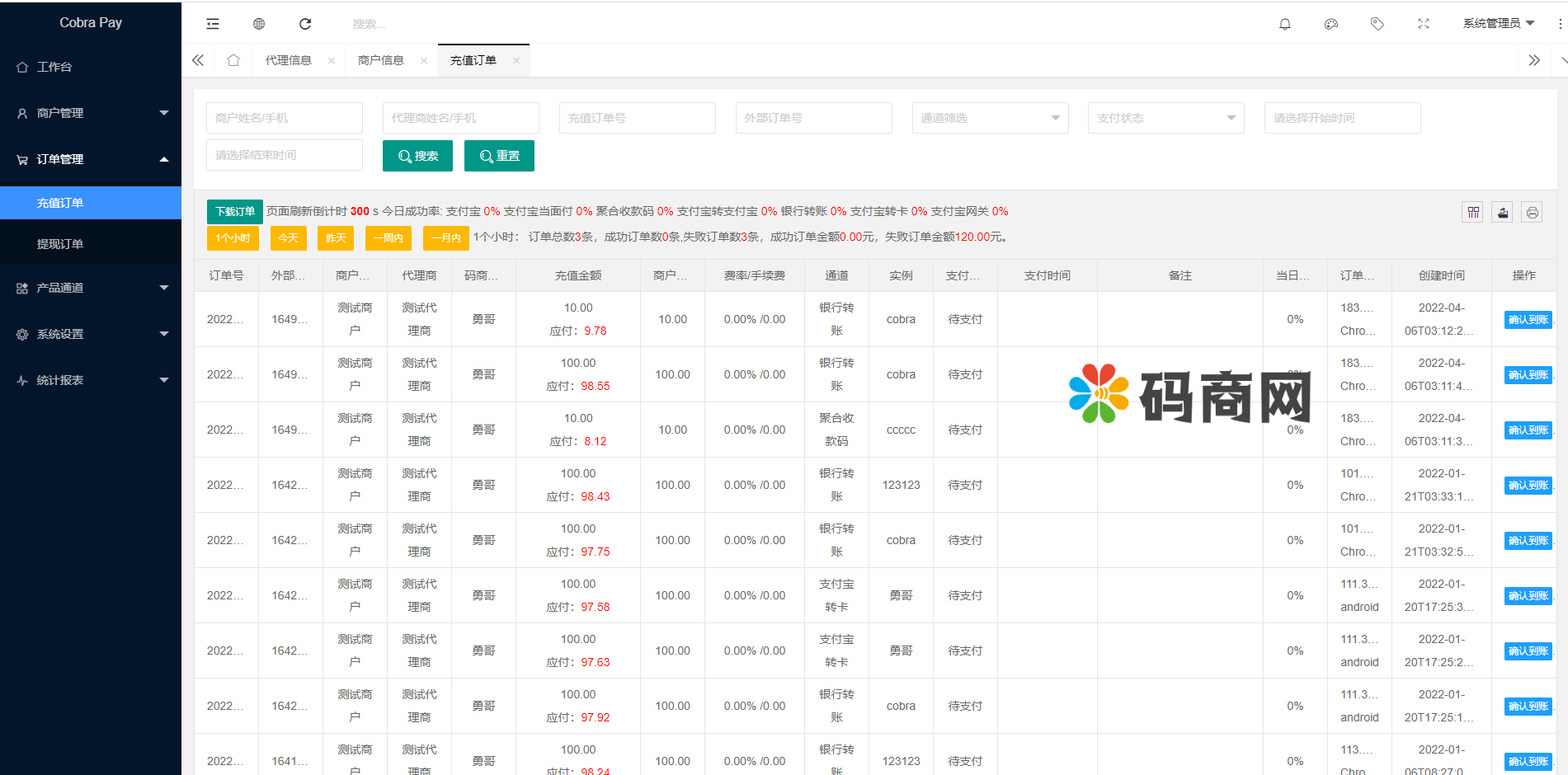
Task: Click the 商户姓名/手机 input field
Action: 284,118
